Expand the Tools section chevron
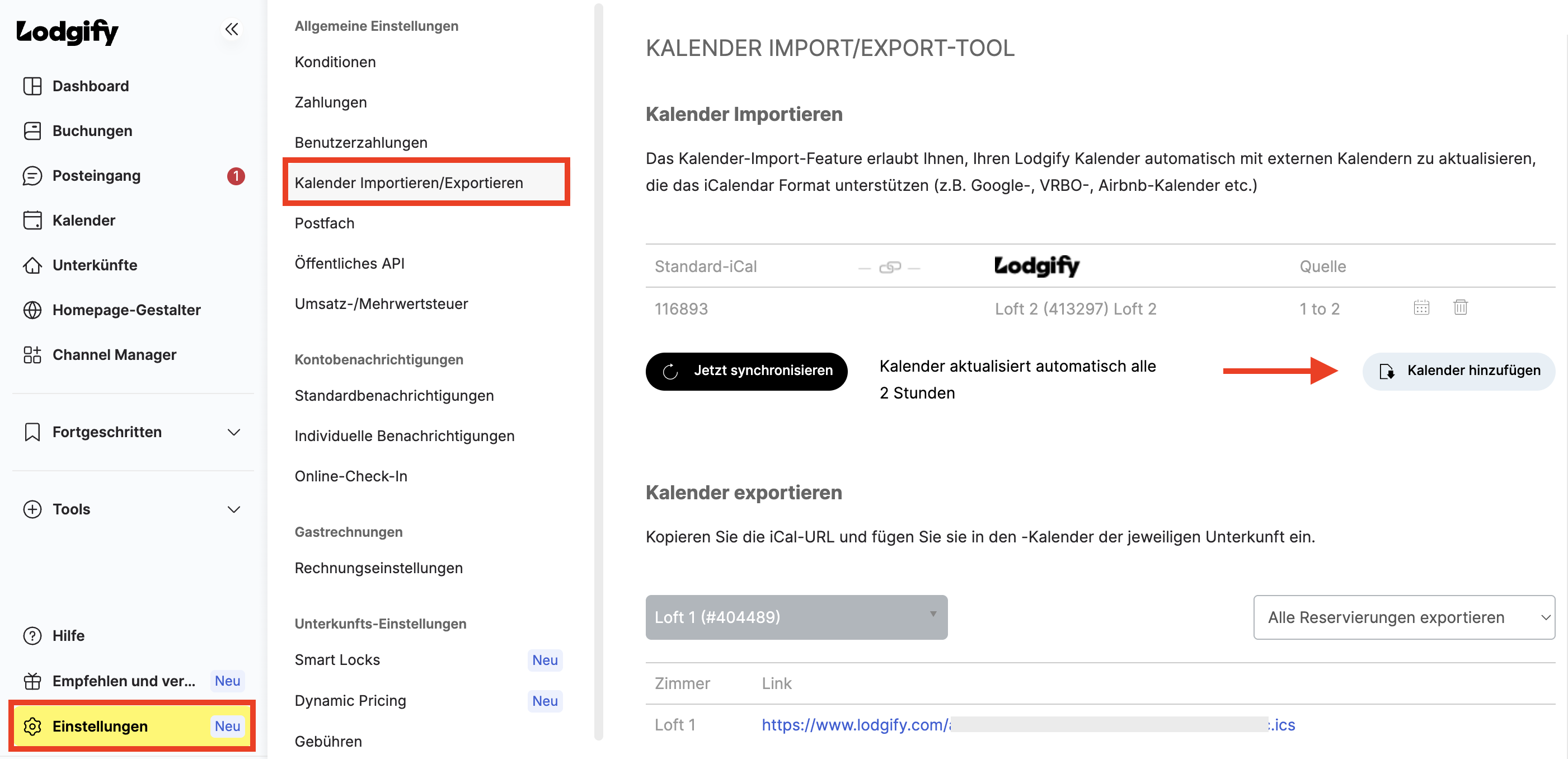 pyautogui.click(x=234, y=509)
